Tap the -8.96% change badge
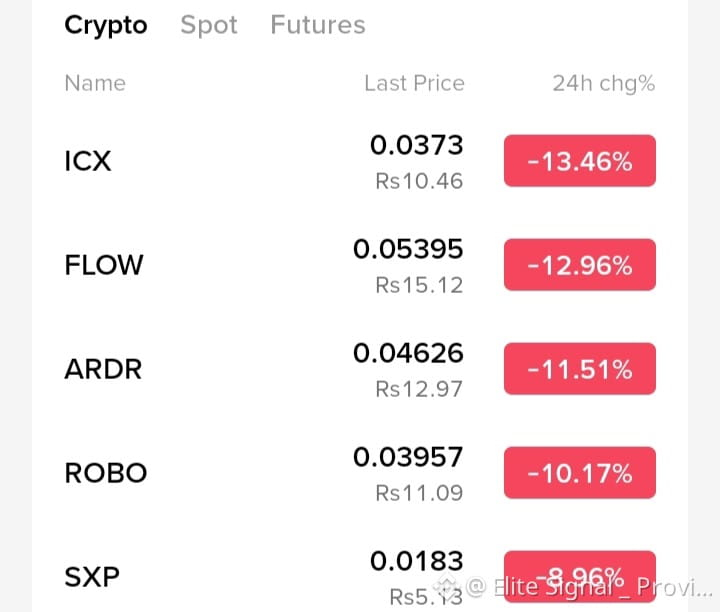 pos(580,577)
